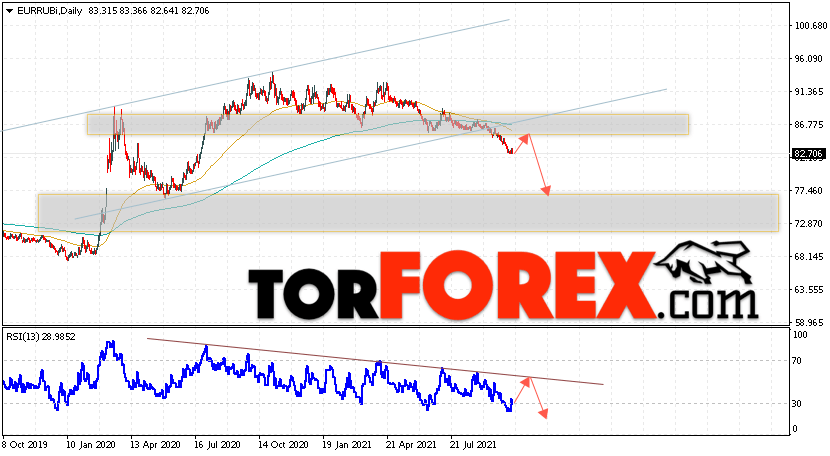Click the 14 Oct 2020 date label
Image resolution: width=830 pixels, height=456 pixels.
[x=283, y=445]
